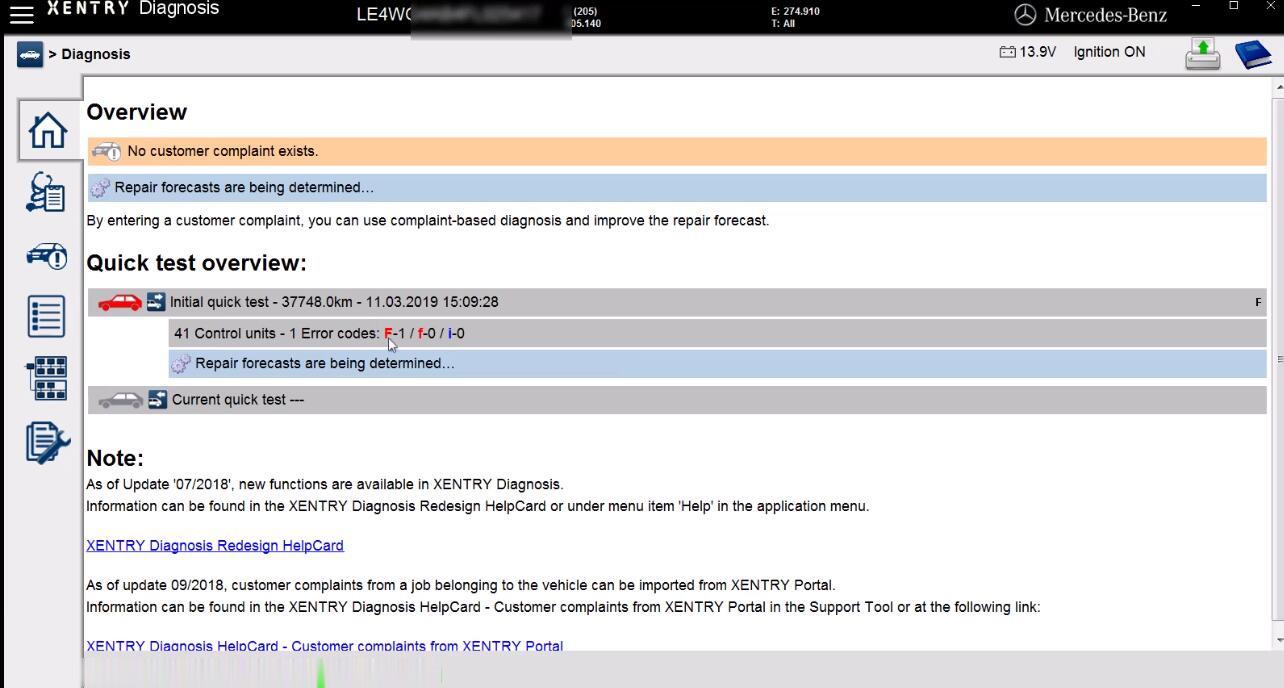Click the F status flag at row end

1258,302
